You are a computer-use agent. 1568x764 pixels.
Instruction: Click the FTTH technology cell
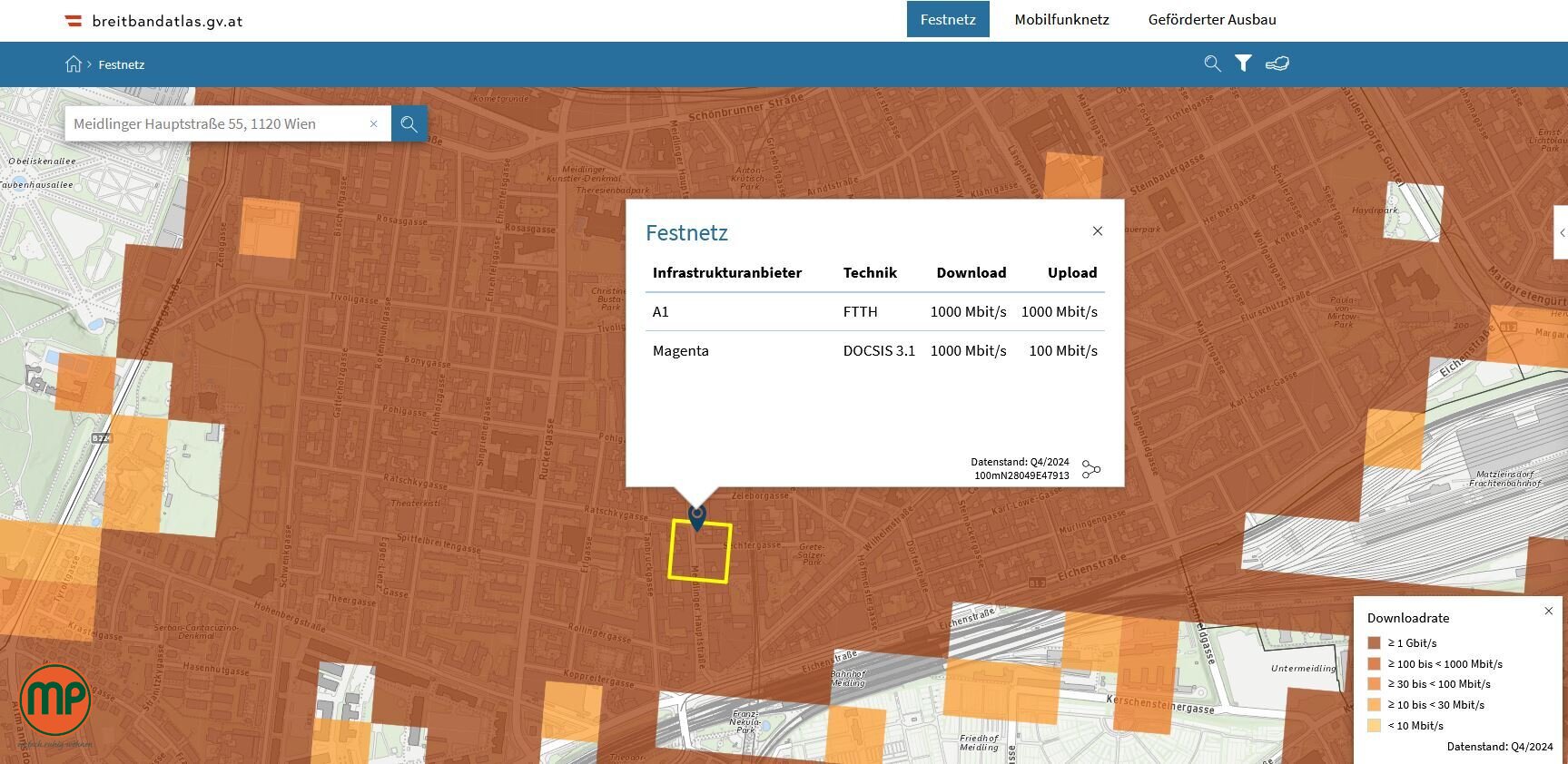tap(860, 311)
